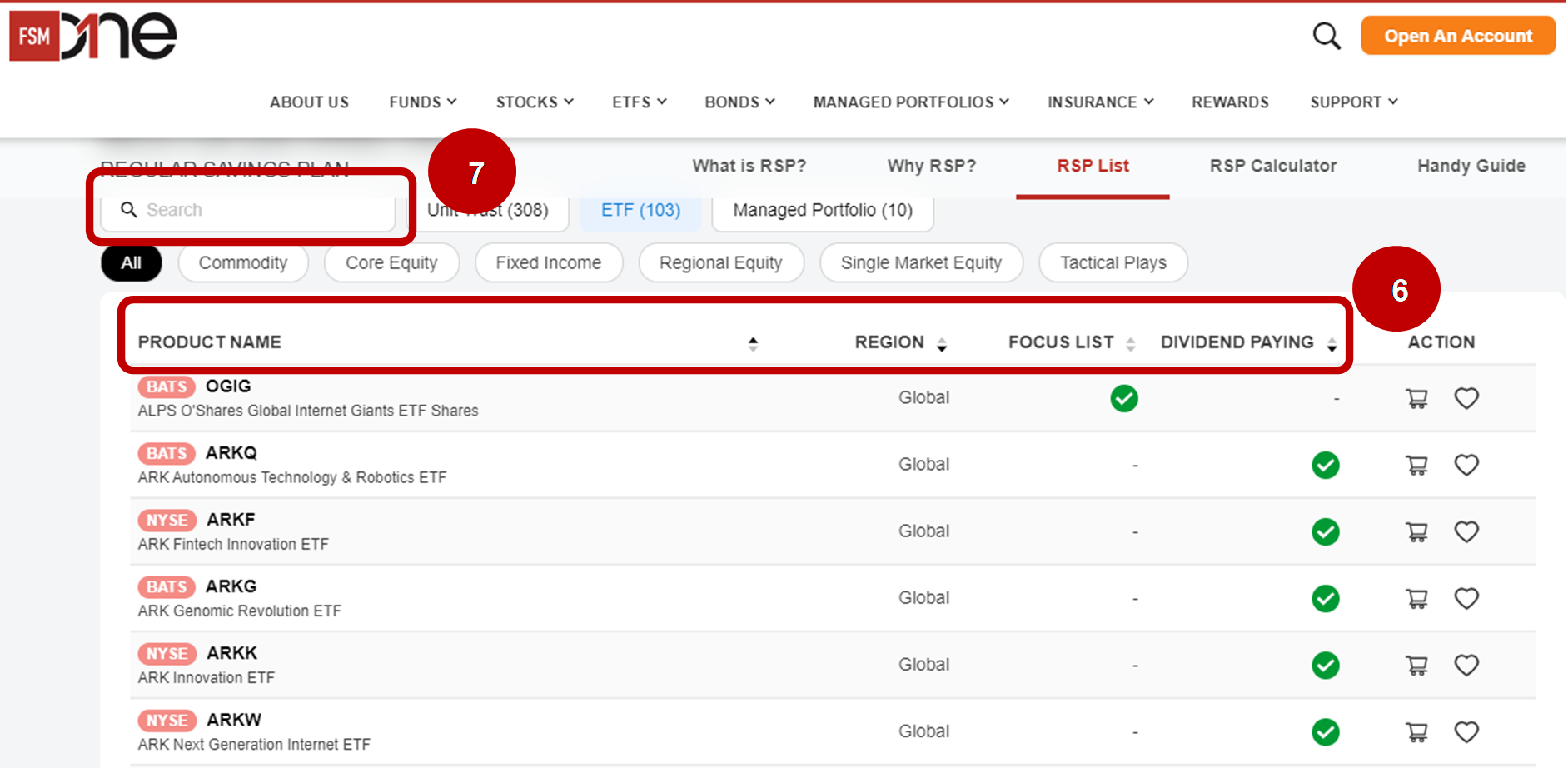Image resolution: width=1568 pixels, height=768 pixels.
Task: Sort the Region column with its arrows
Action: (942, 342)
